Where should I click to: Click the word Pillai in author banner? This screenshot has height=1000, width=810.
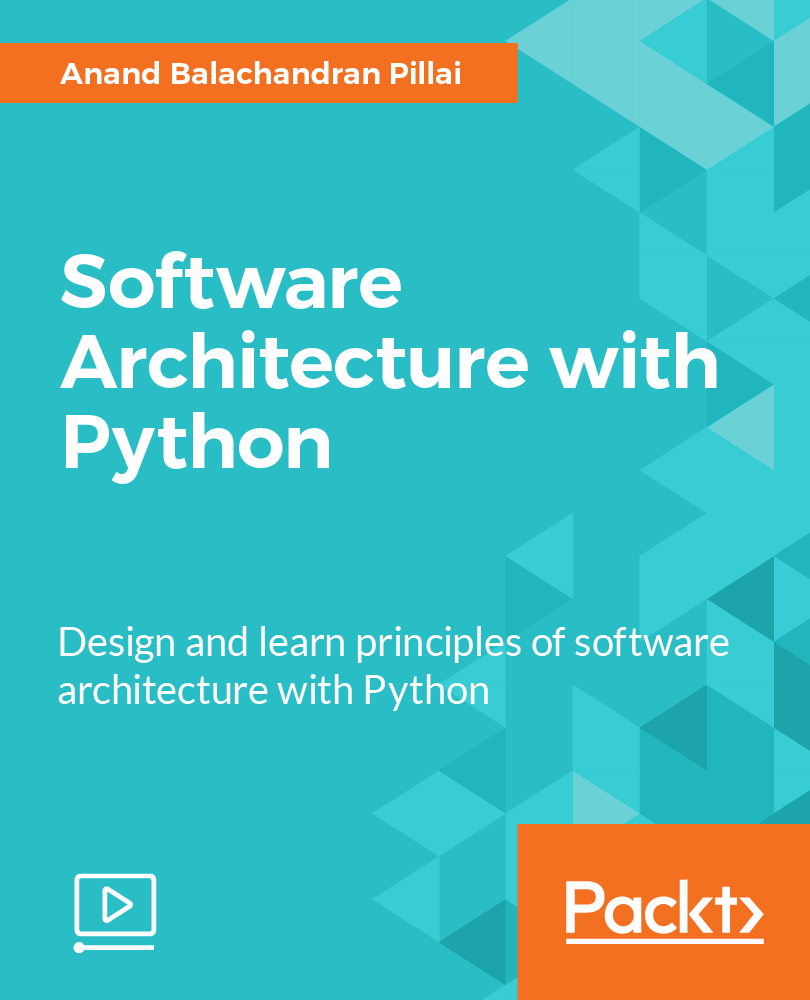point(424,75)
